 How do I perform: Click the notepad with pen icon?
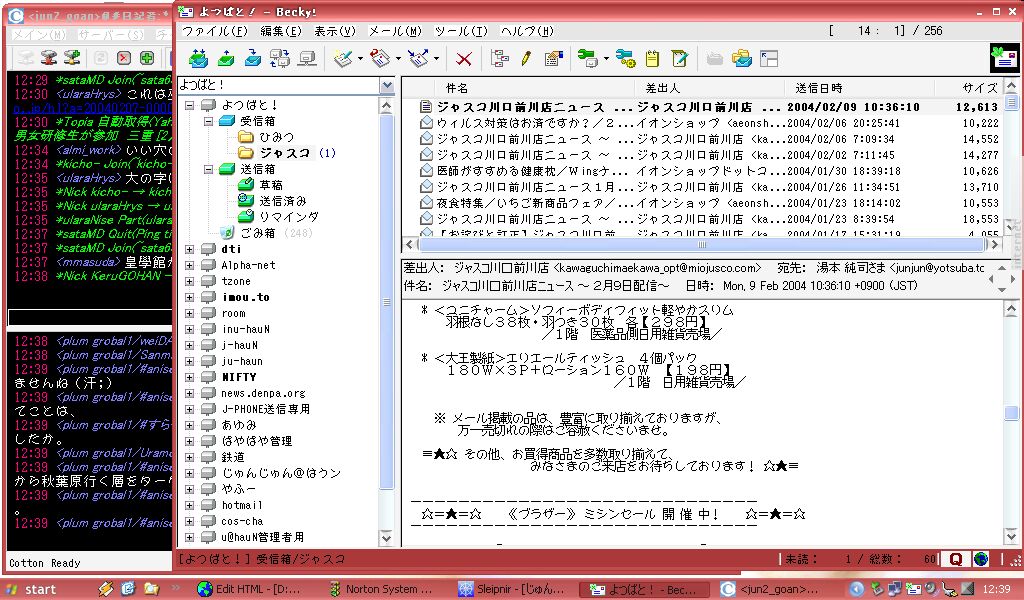click(x=679, y=59)
